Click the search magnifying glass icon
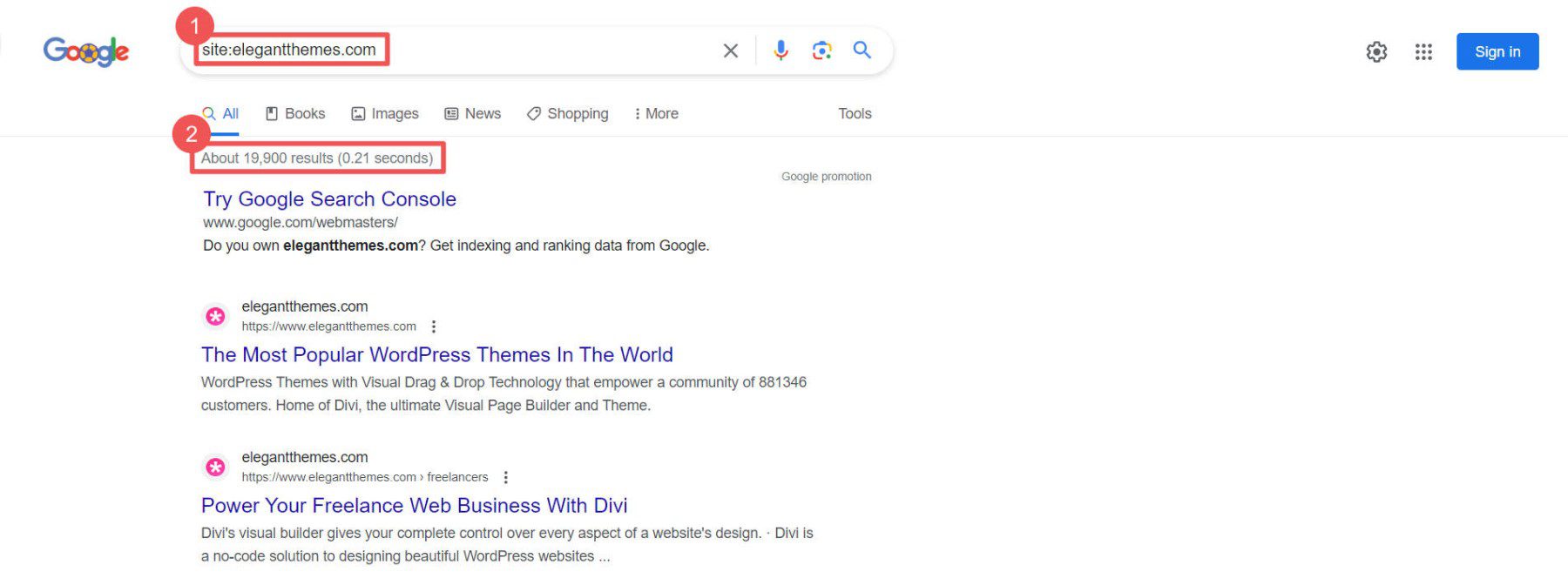Image resolution: width=1568 pixels, height=585 pixels. pyautogui.click(x=862, y=50)
